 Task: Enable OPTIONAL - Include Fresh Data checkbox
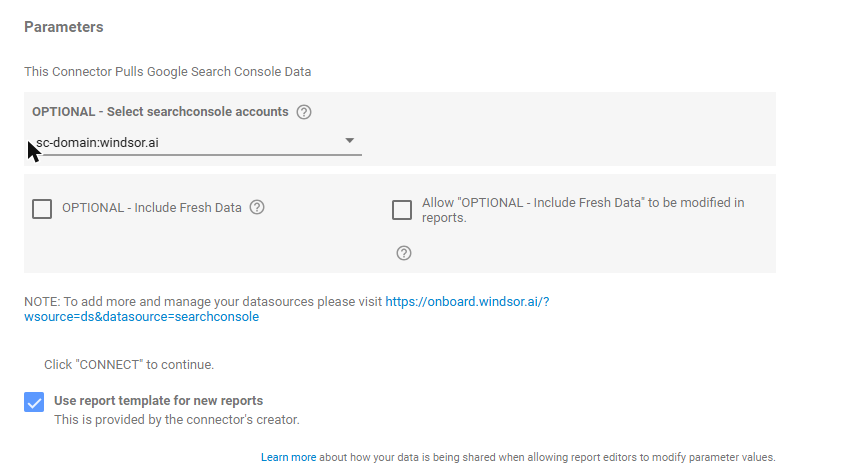42,209
